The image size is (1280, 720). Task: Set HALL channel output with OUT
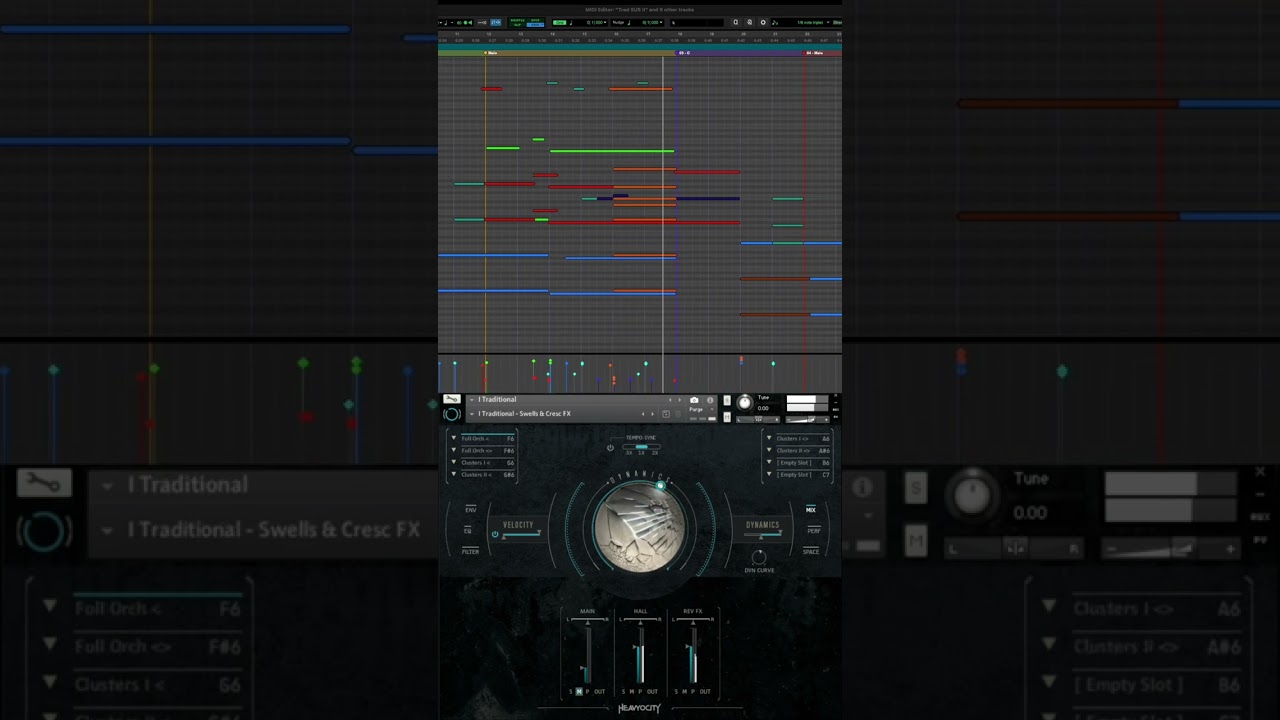(x=652, y=692)
